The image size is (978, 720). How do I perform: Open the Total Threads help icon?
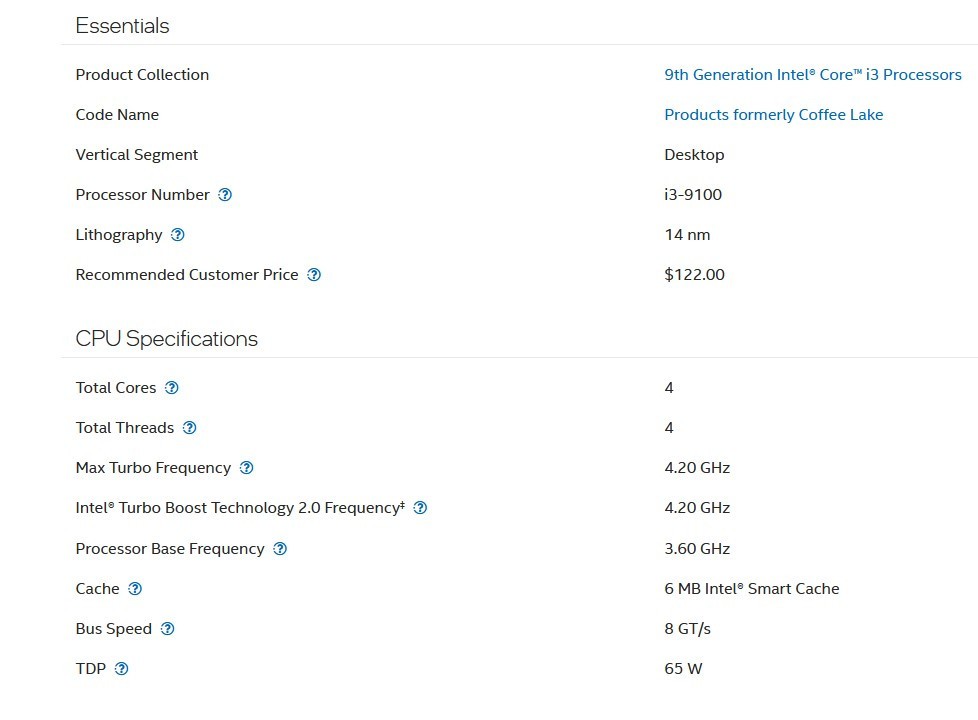tap(190, 427)
